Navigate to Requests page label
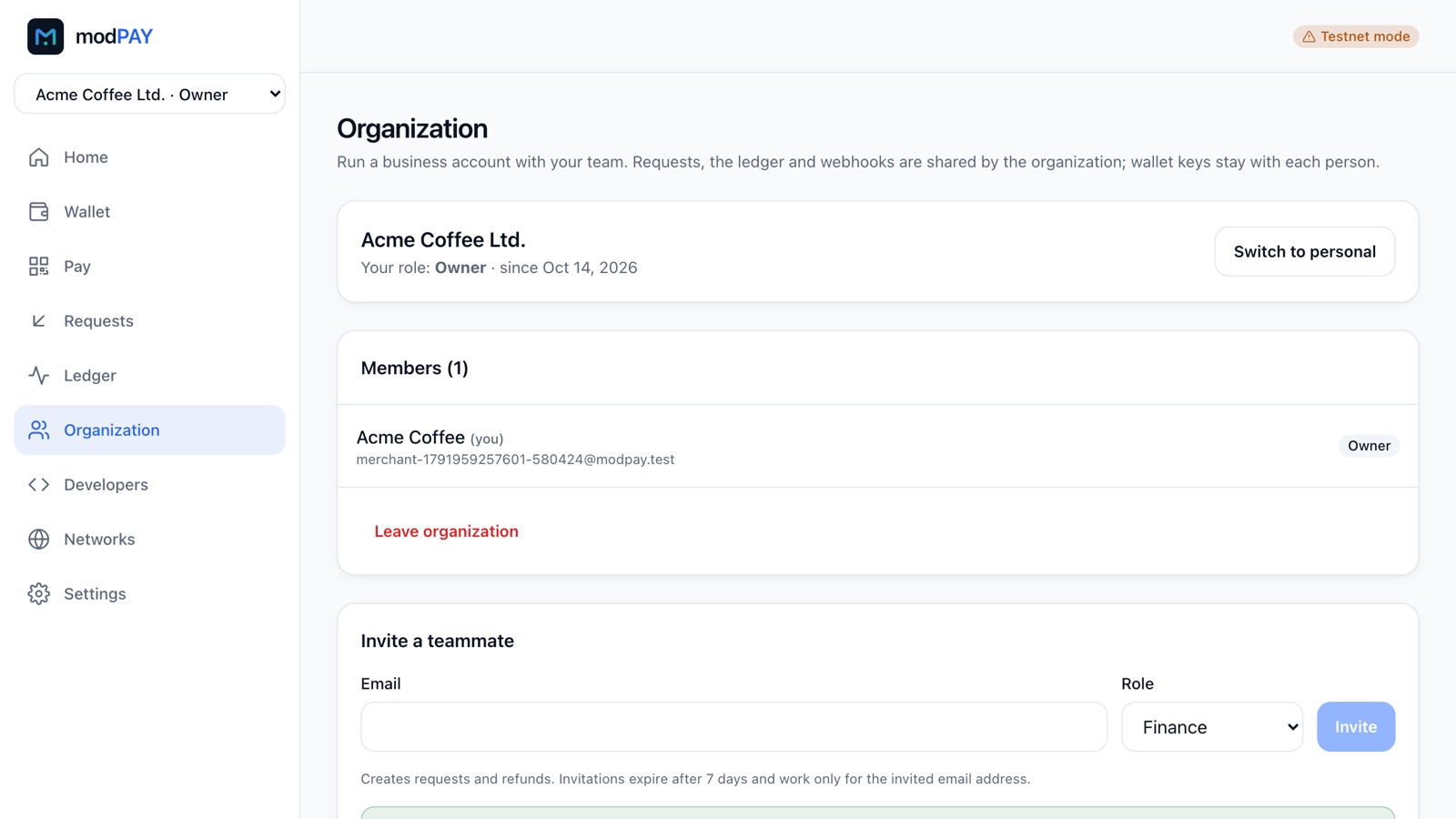 pyautogui.click(x=98, y=321)
